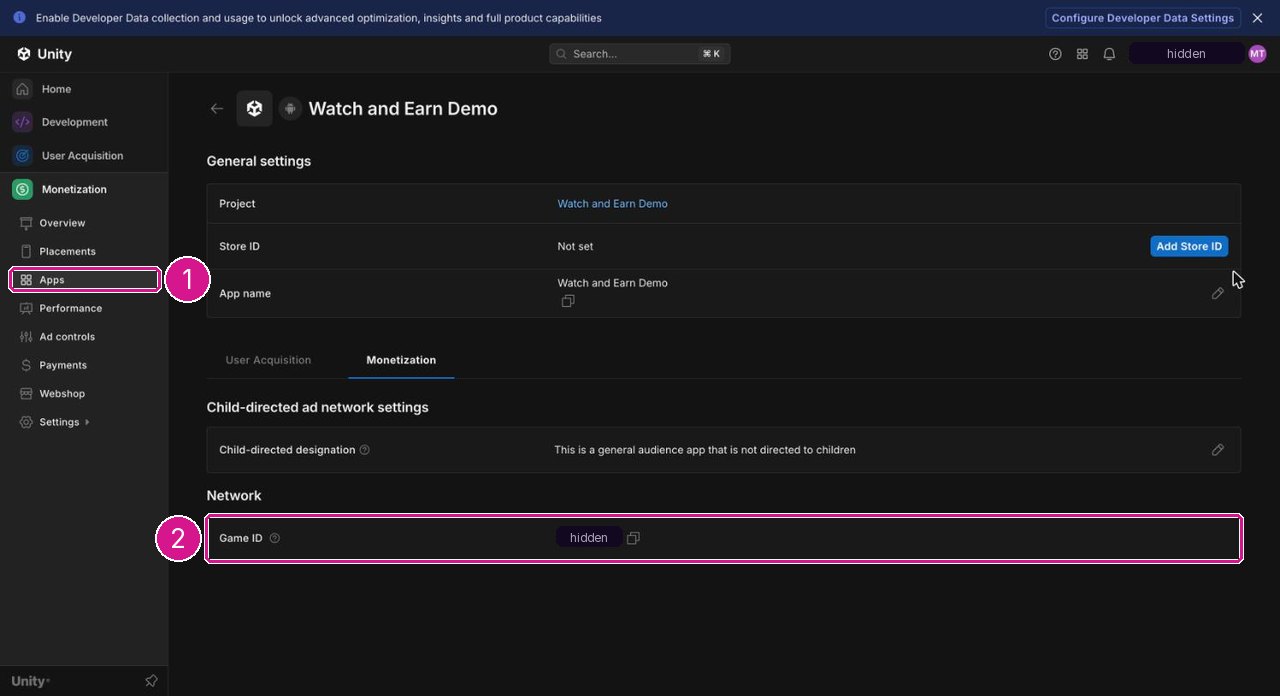Click the Overview icon
This screenshot has height=696, width=1280.
tap(26, 223)
